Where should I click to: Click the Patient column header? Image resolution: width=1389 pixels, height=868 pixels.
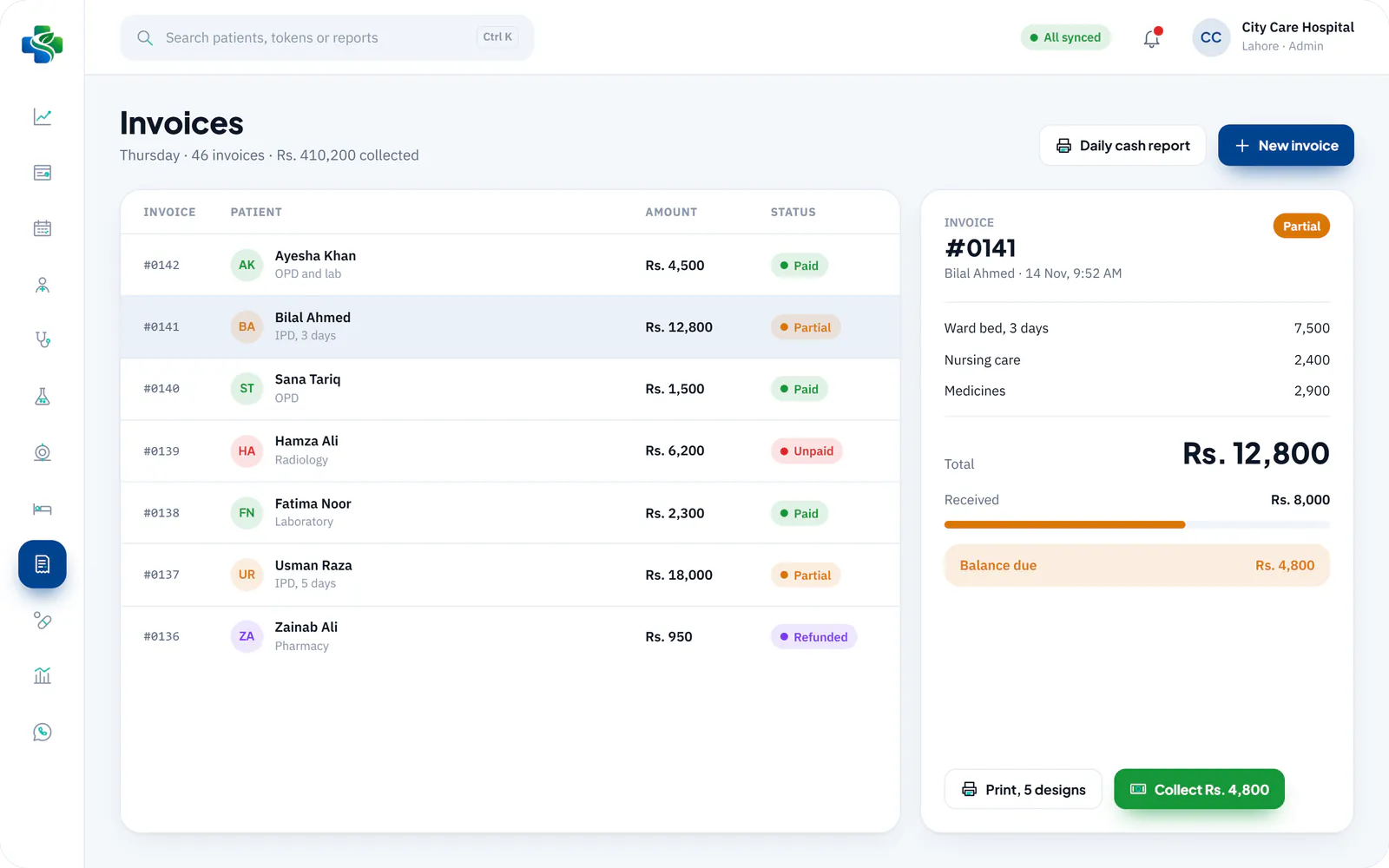(x=256, y=212)
